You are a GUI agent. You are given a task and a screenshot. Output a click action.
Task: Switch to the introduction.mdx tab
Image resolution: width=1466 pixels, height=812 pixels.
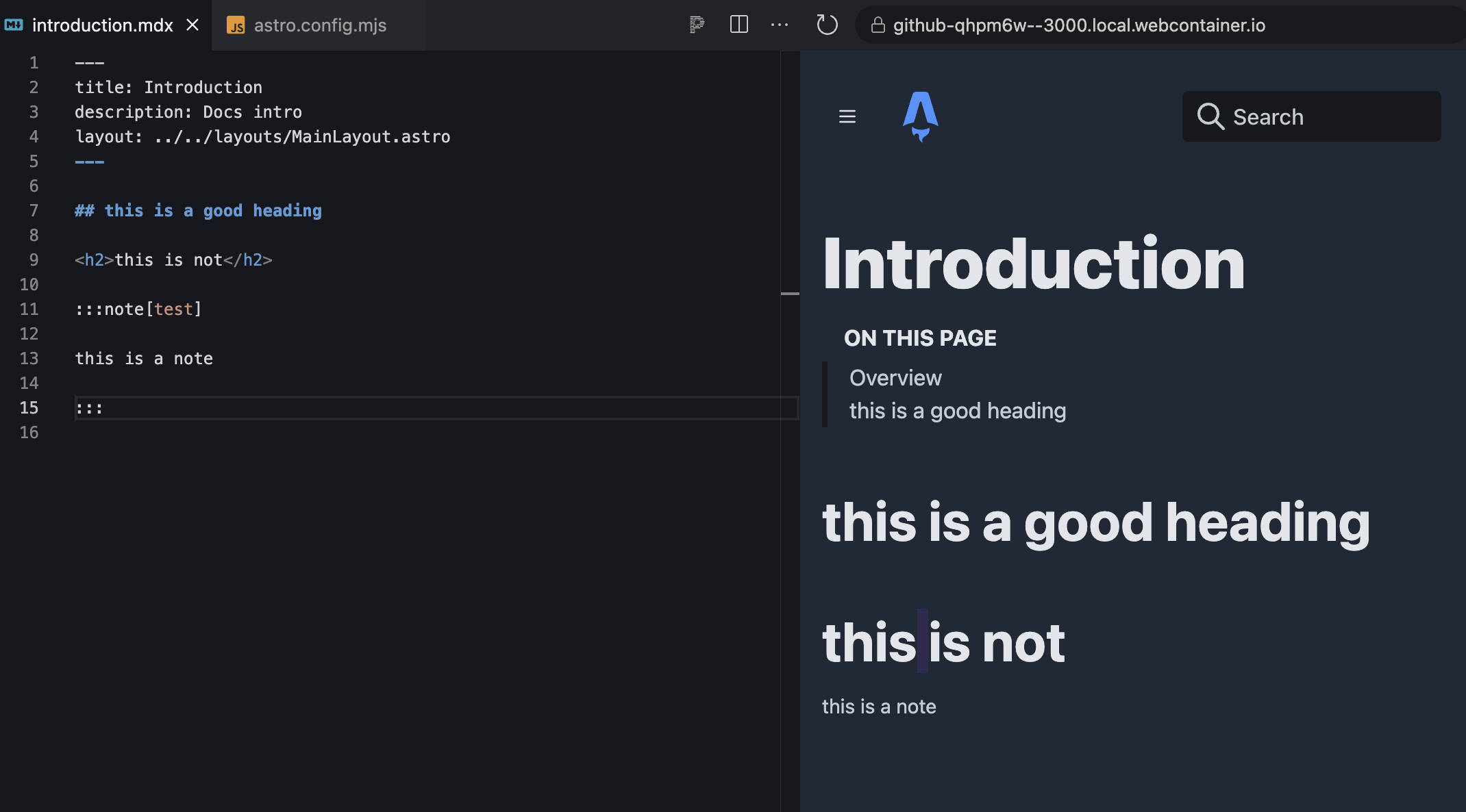(x=103, y=25)
